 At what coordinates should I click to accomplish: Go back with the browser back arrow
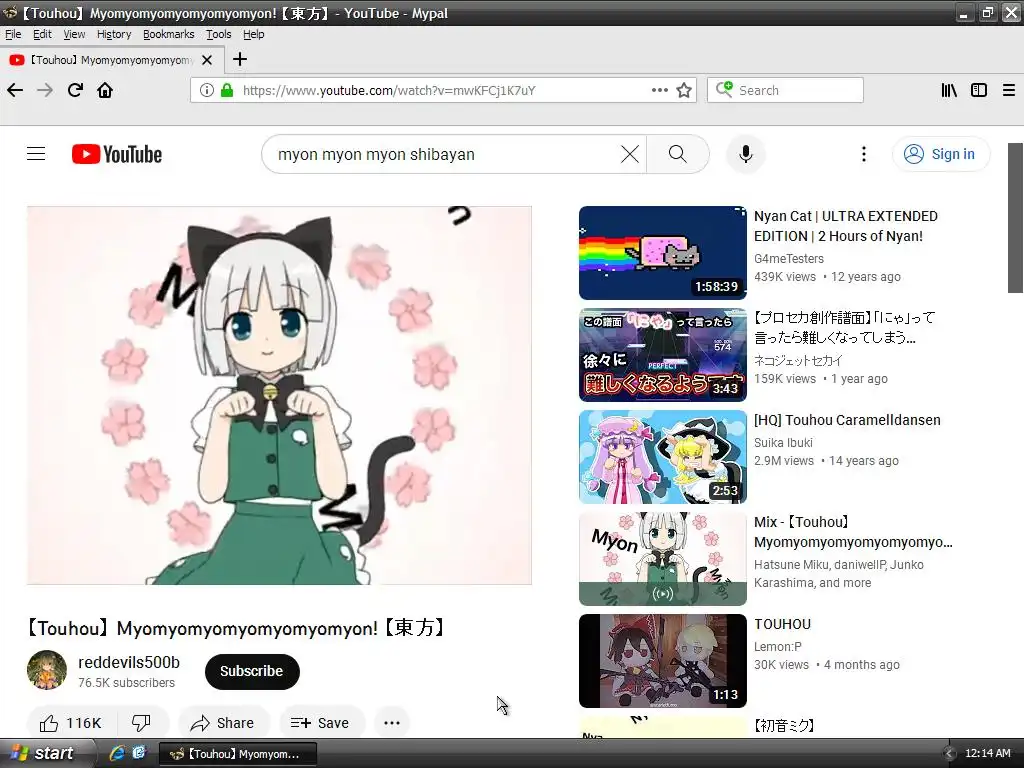(x=15, y=90)
